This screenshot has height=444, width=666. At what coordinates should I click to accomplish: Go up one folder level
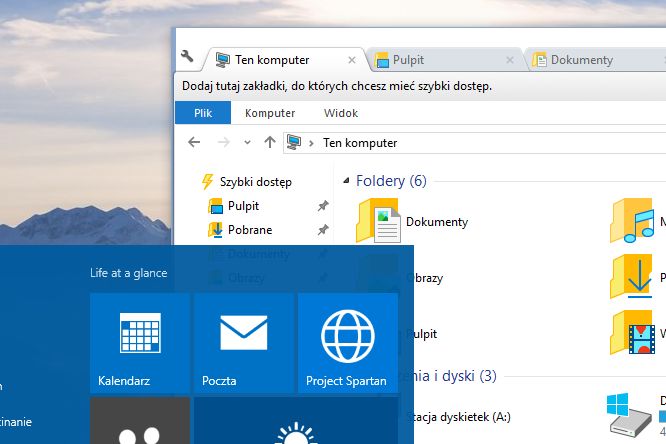click(270, 142)
